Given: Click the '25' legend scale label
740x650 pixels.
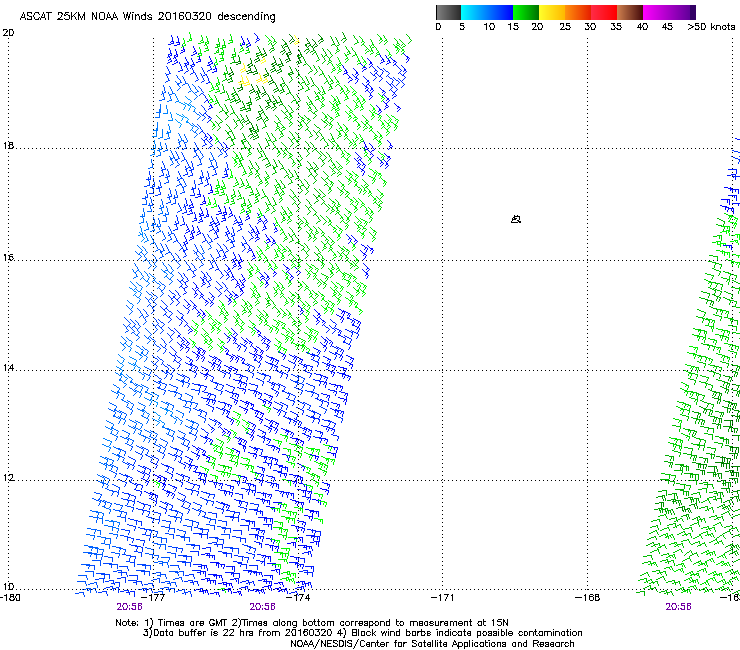Looking at the screenshot, I should click(x=565, y=27).
